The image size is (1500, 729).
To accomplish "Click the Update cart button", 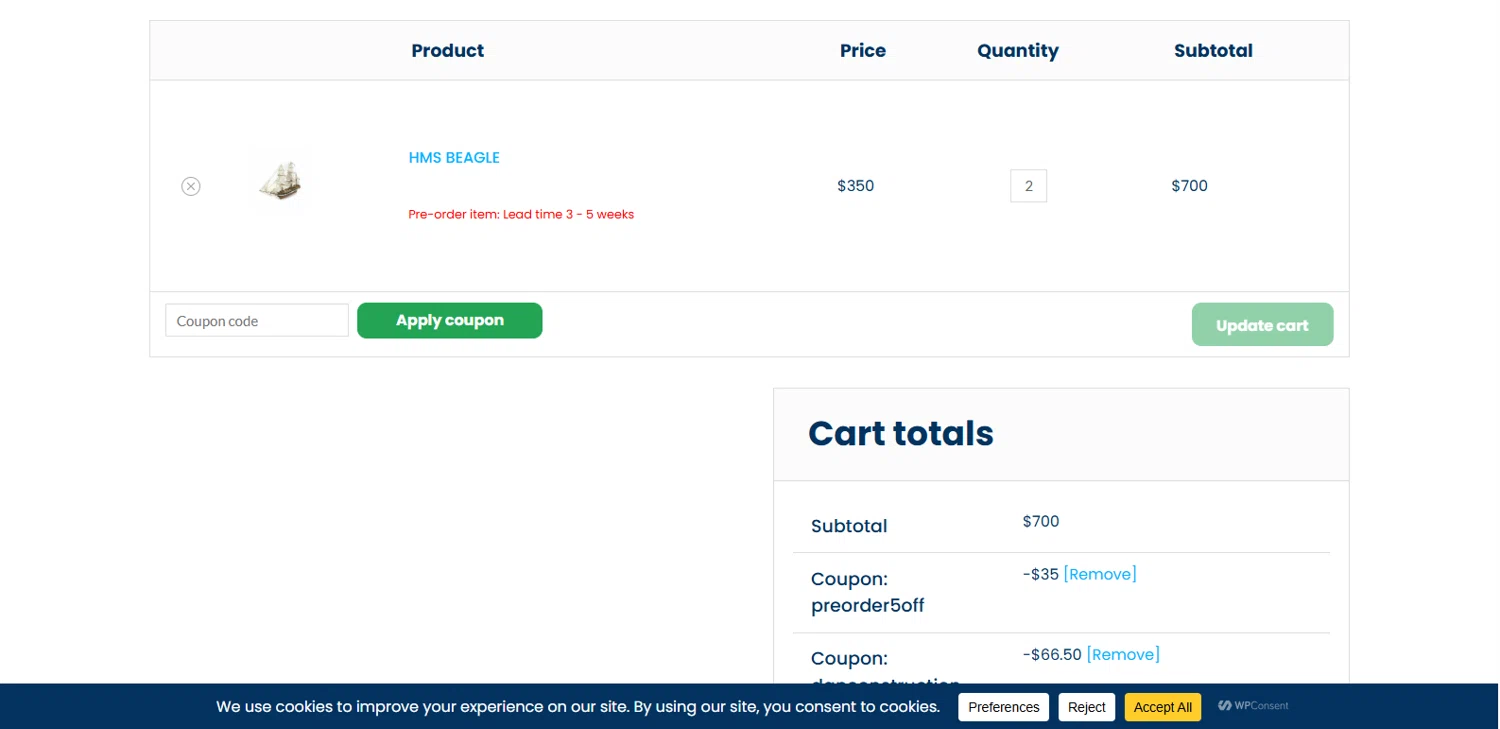I will [x=1262, y=325].
